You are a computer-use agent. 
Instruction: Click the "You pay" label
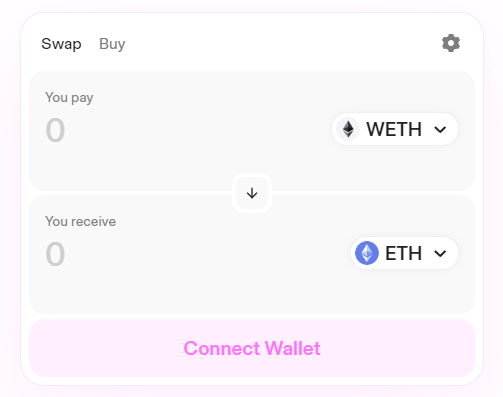pyautogui.click(x=69, y=98)
